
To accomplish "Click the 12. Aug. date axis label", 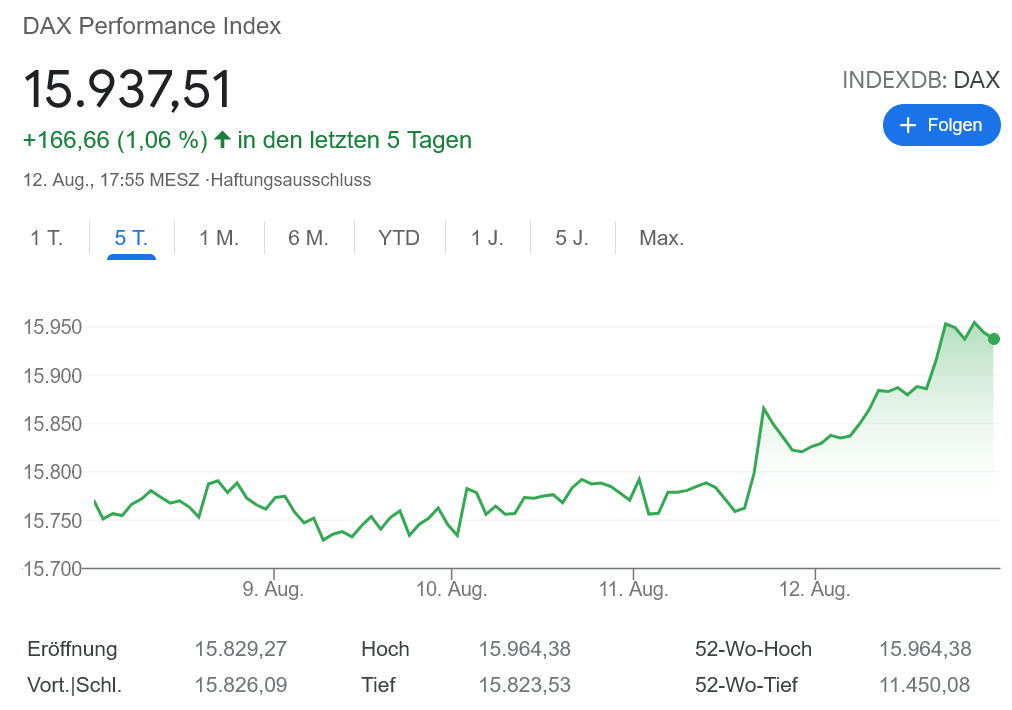I will coord(815,590).
